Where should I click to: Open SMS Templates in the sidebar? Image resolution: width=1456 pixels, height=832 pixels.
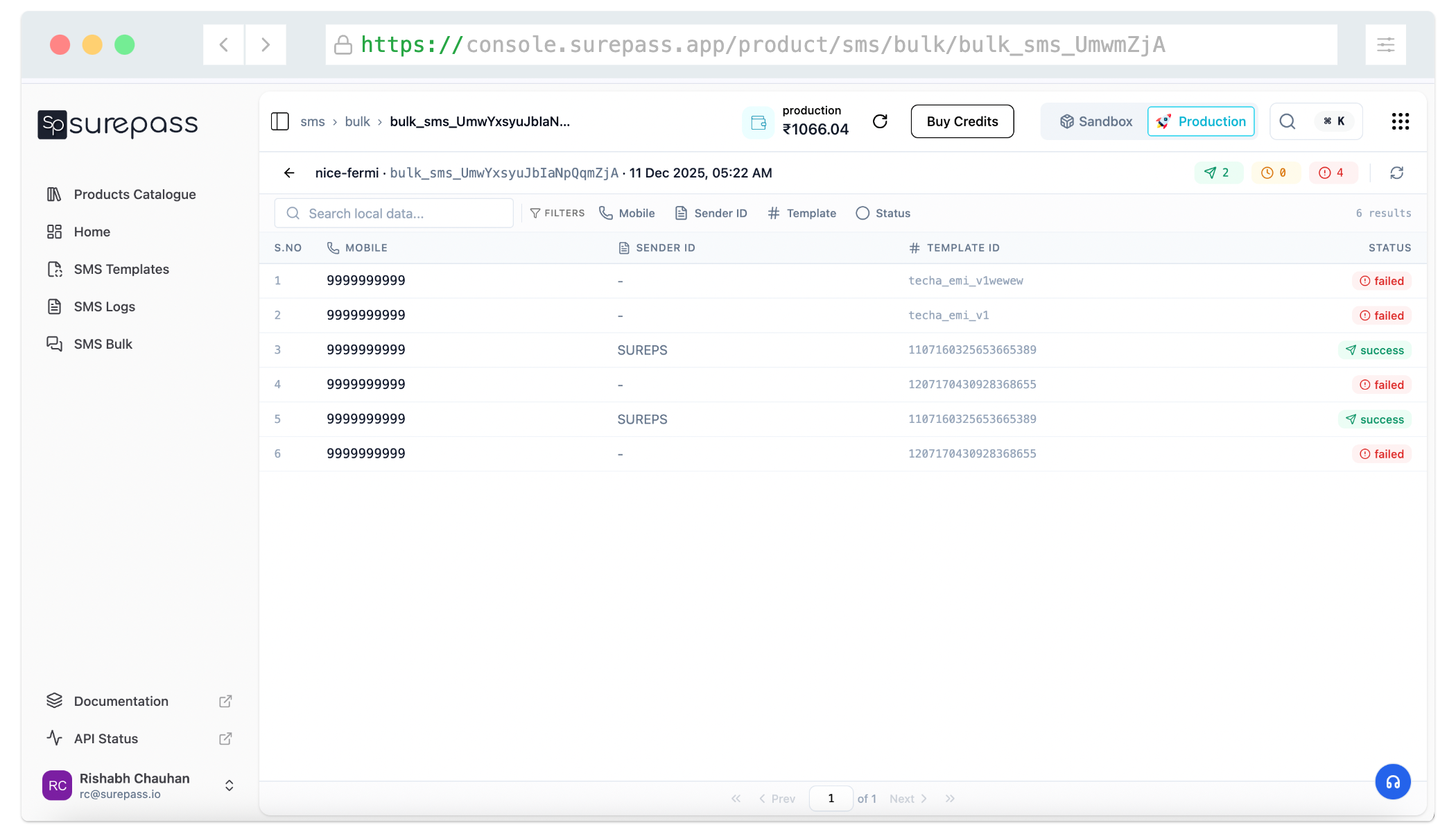tap(121, 269)
